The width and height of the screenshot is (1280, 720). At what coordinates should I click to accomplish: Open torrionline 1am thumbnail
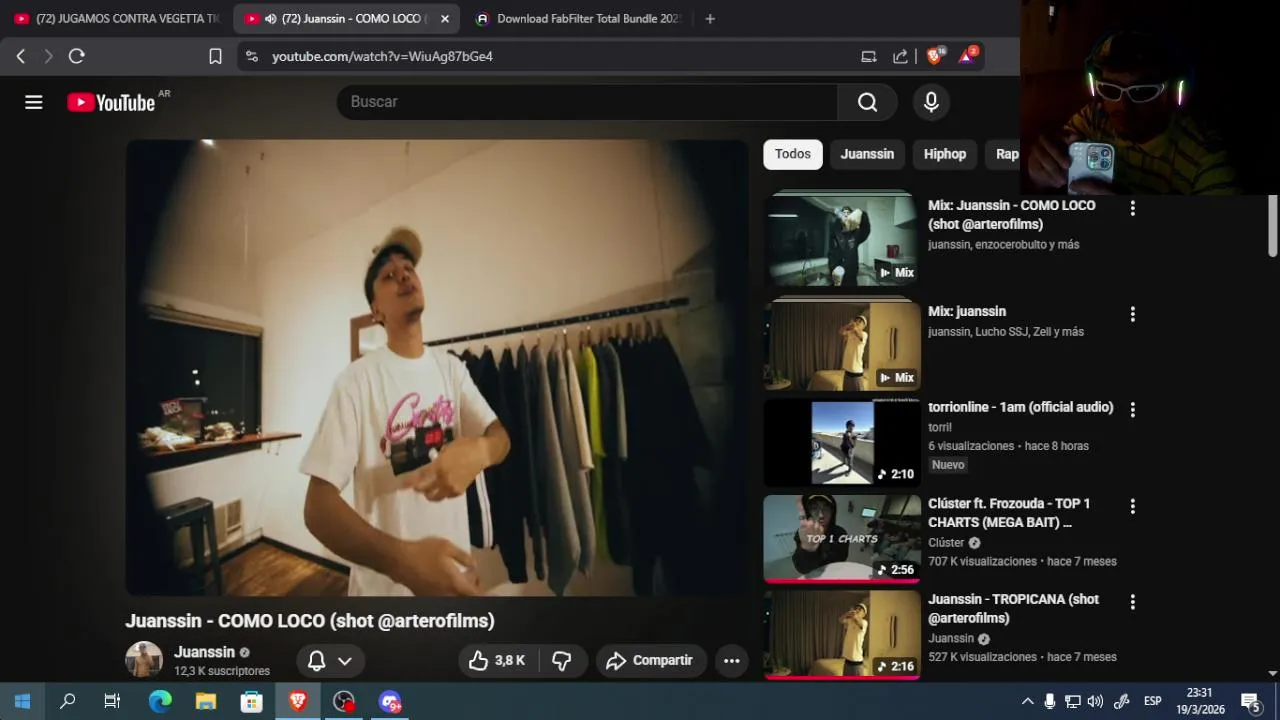842,443
